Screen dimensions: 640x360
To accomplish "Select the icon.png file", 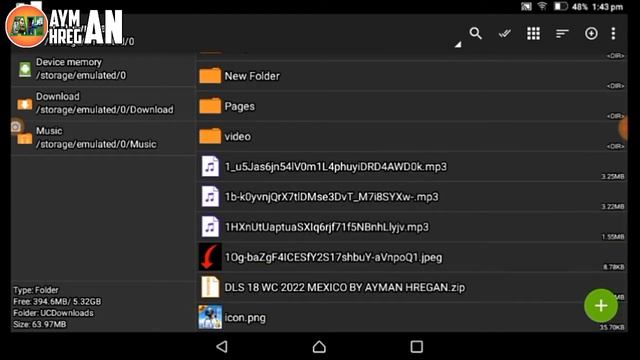I will coord(412,318).
